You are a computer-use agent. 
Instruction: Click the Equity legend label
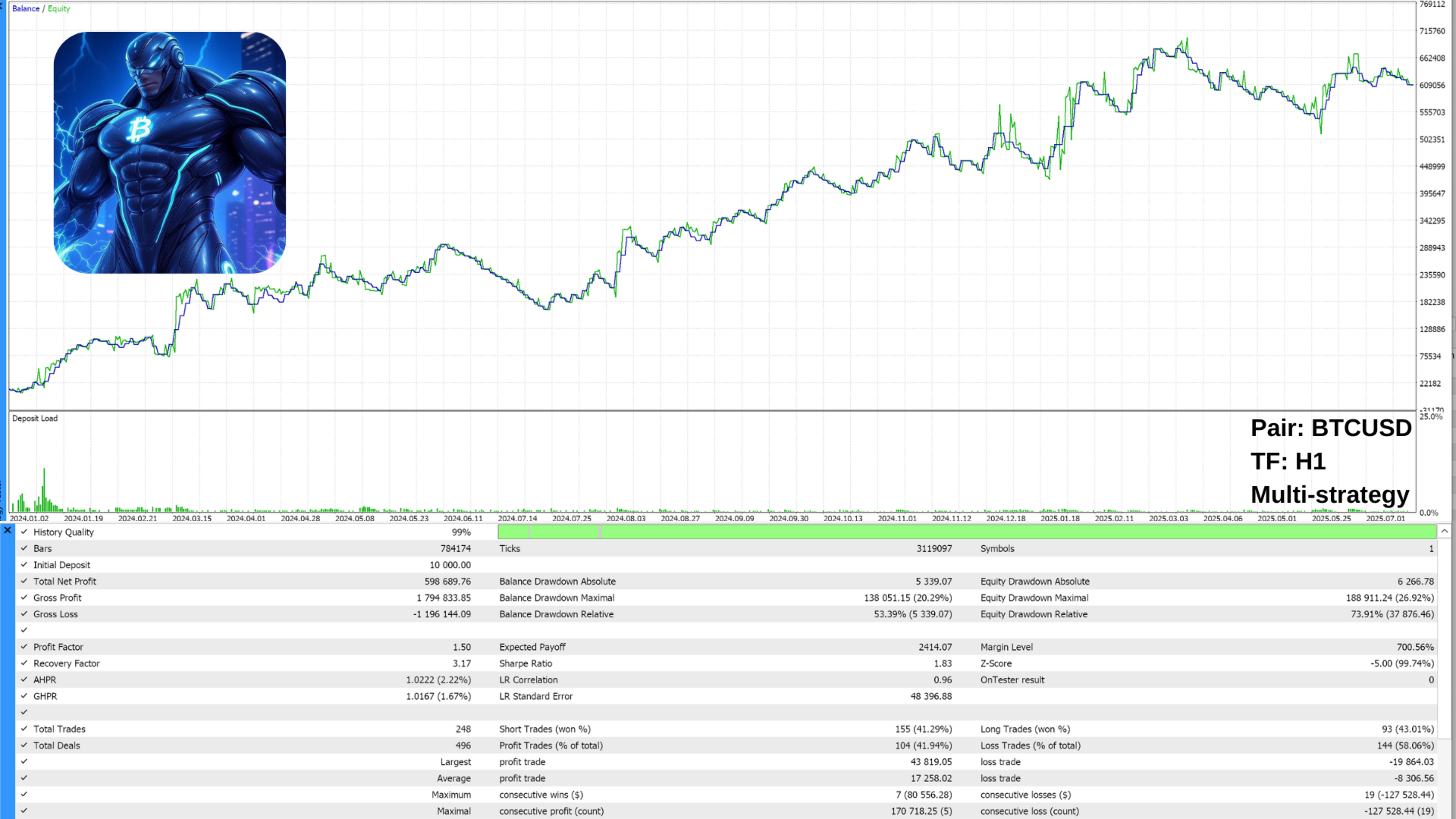click(59, 9)
